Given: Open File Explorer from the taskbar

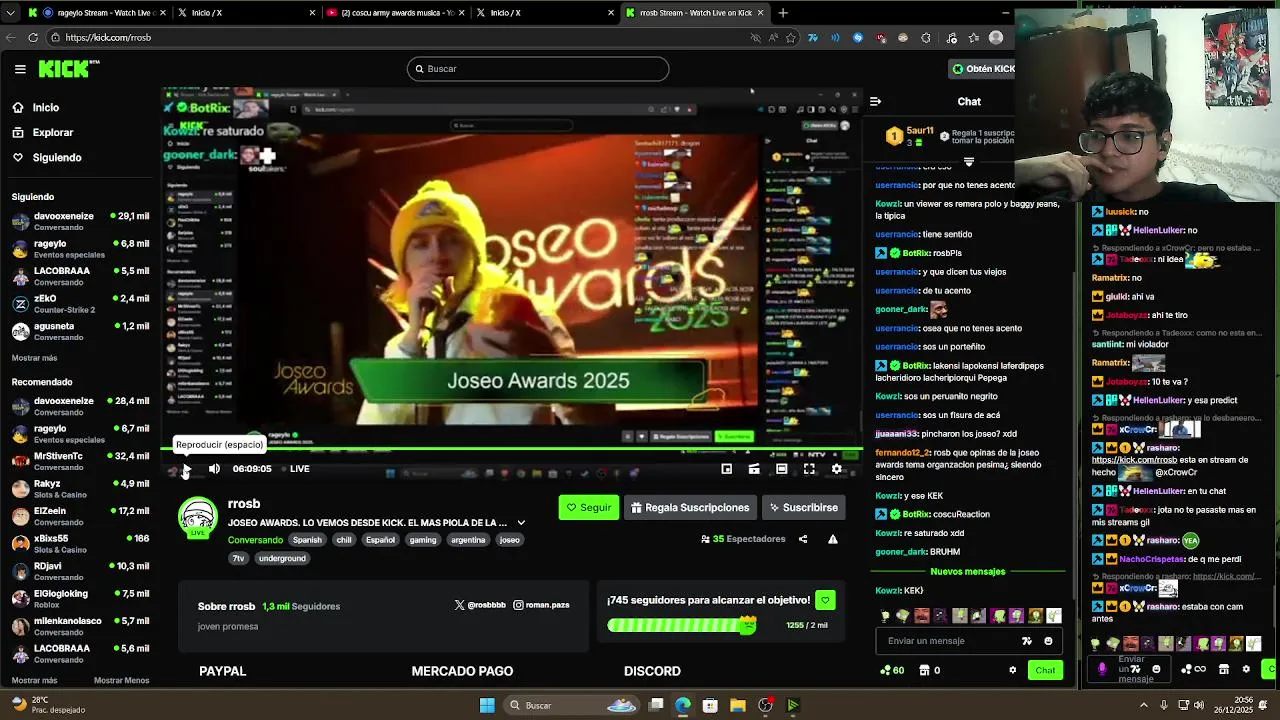Looking at the screenshot, I should [x=737, y=705].
